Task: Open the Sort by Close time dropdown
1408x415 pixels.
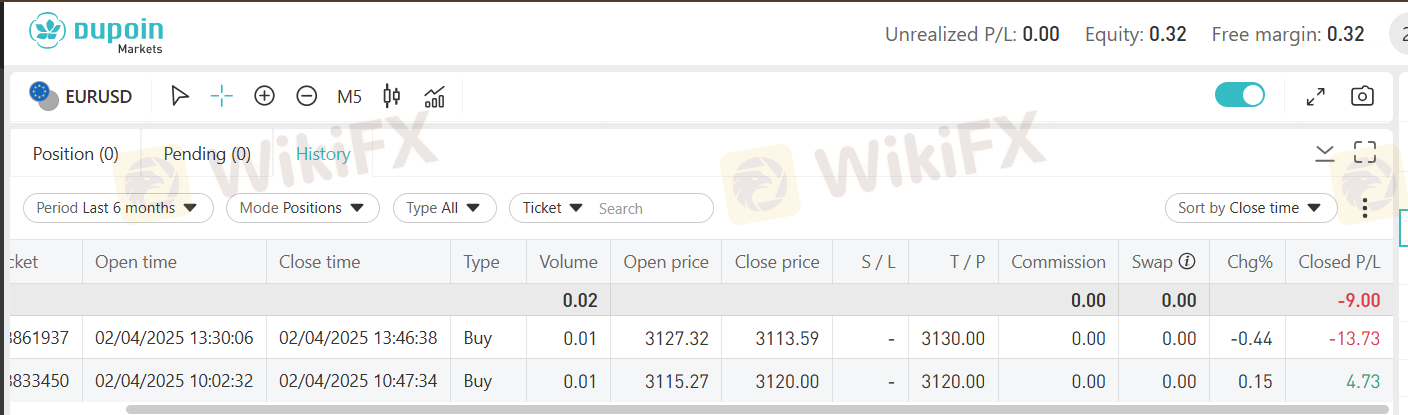Action: click(1250, 208)
